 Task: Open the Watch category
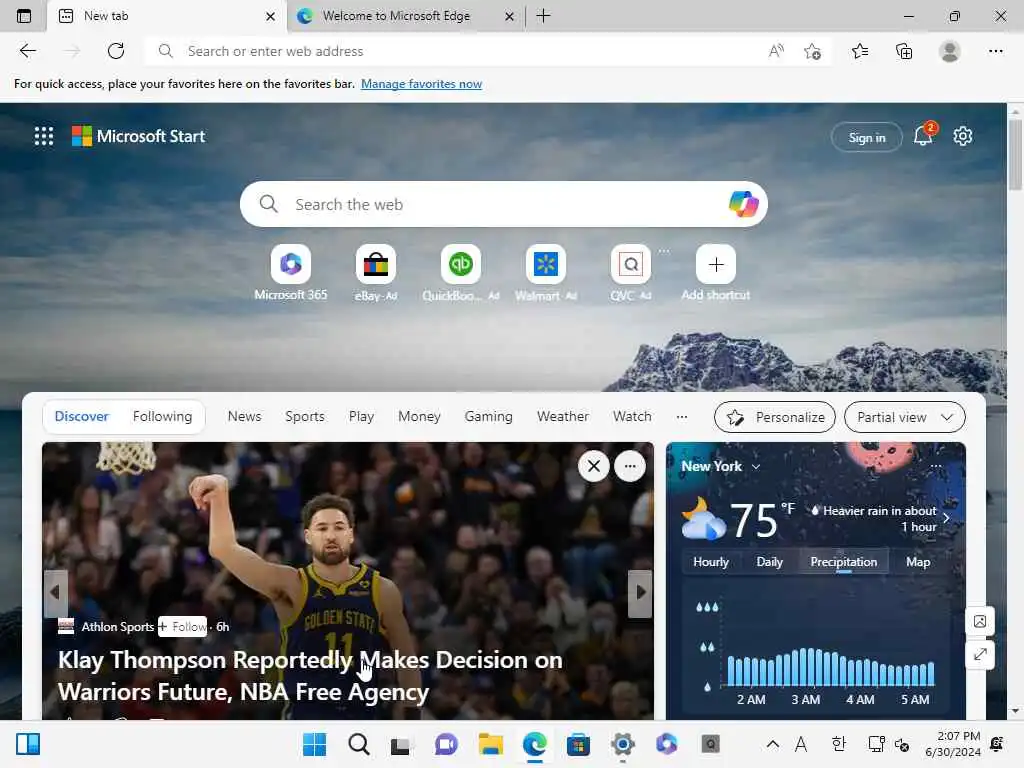(x=632, y=417)
